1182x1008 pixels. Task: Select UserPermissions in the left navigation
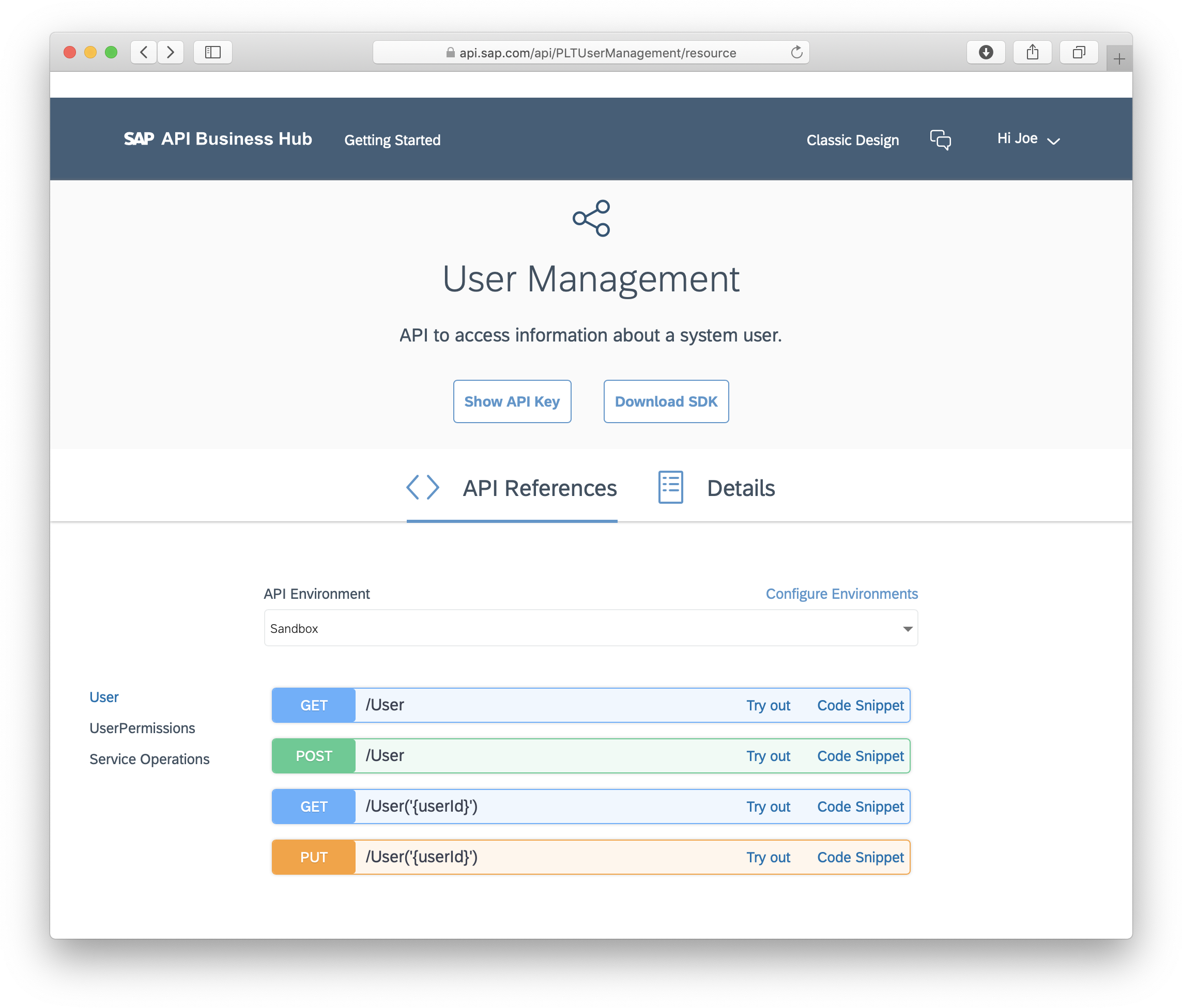click(142, 728)
